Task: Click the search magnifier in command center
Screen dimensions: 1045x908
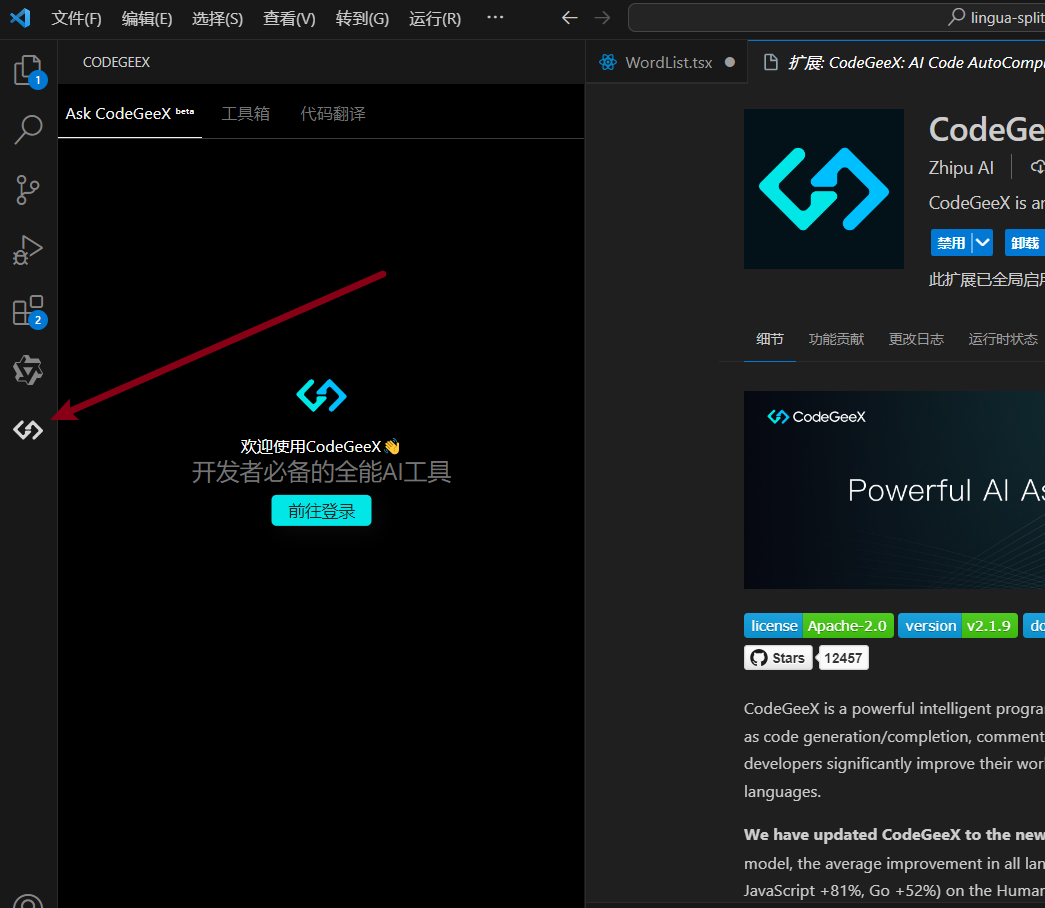Action: (956, 17)
